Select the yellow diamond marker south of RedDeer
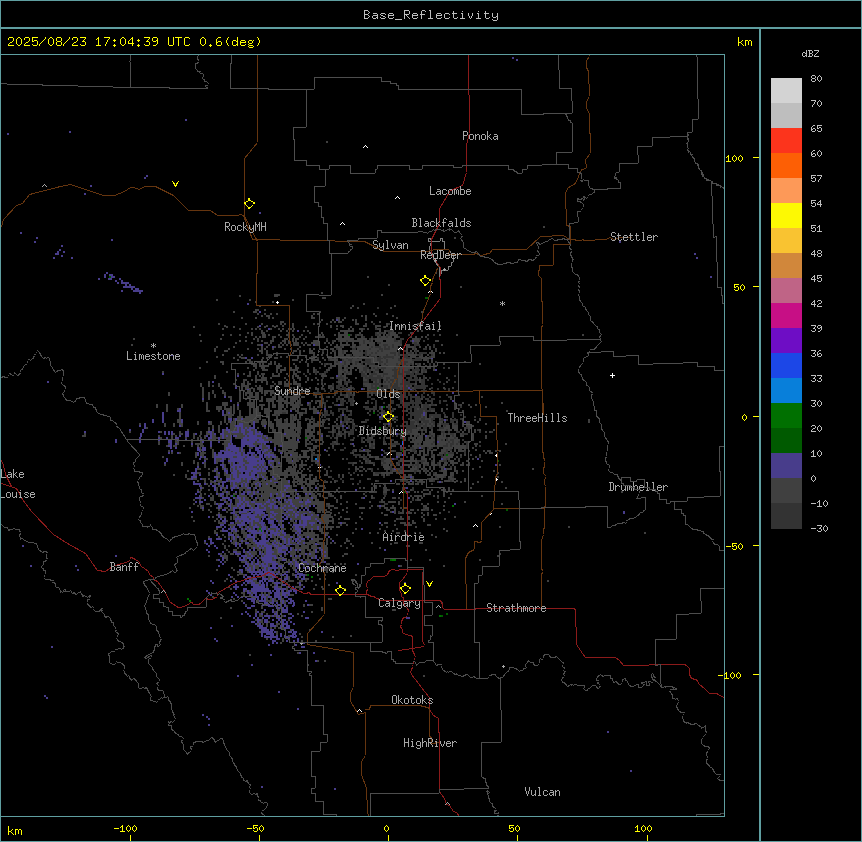862x842 pixels. pos(426,281)
